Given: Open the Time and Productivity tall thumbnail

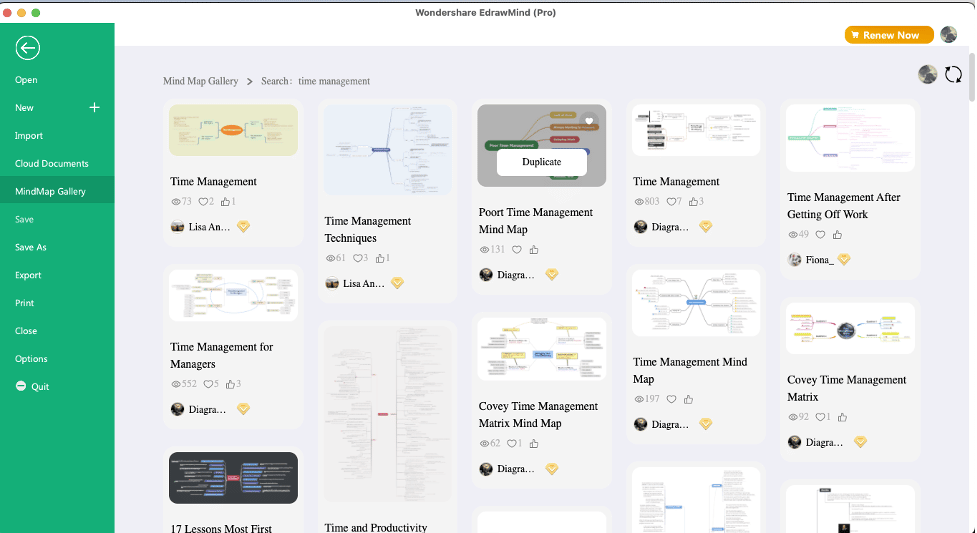Looking at the screenshot, I should [388, 414].
